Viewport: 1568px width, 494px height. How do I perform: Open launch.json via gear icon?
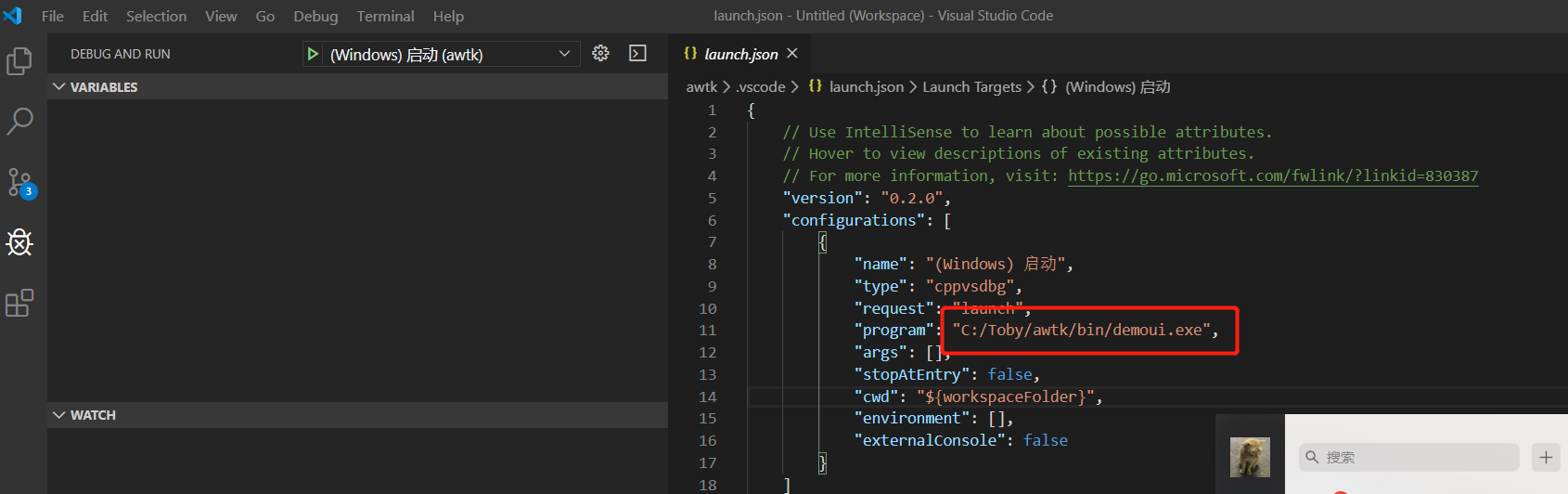click(x=600, y=53)
